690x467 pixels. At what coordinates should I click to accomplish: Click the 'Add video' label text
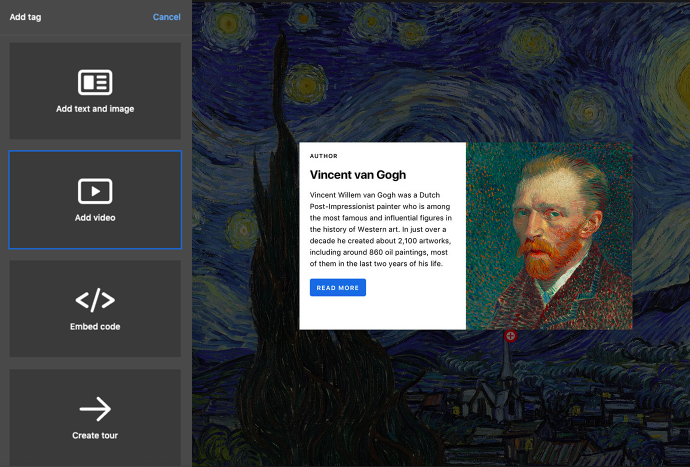95,217
